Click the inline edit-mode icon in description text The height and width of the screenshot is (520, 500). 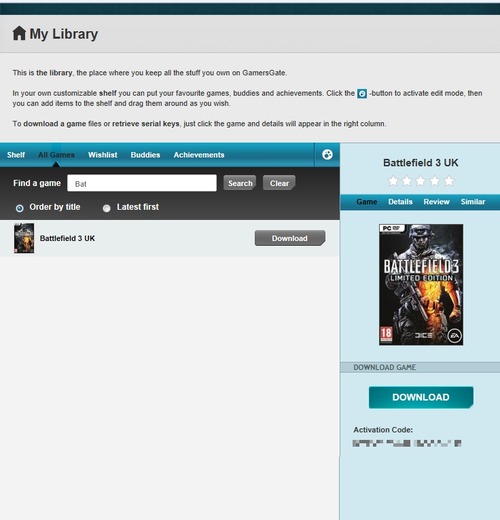[362, 93]
